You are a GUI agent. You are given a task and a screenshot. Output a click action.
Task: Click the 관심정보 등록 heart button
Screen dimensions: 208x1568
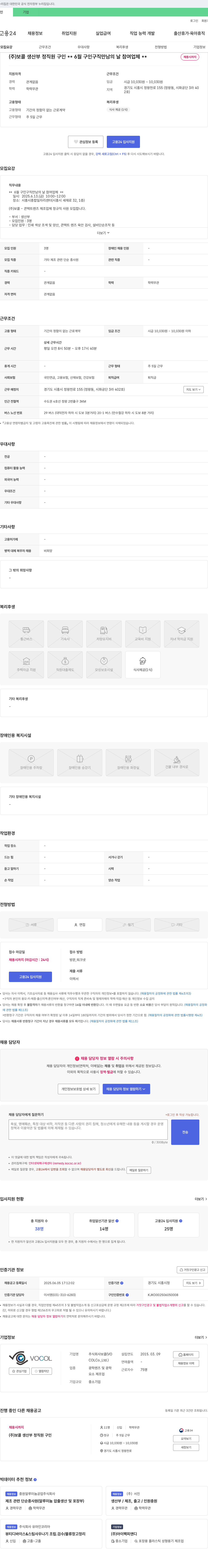[x=86, y=142]
